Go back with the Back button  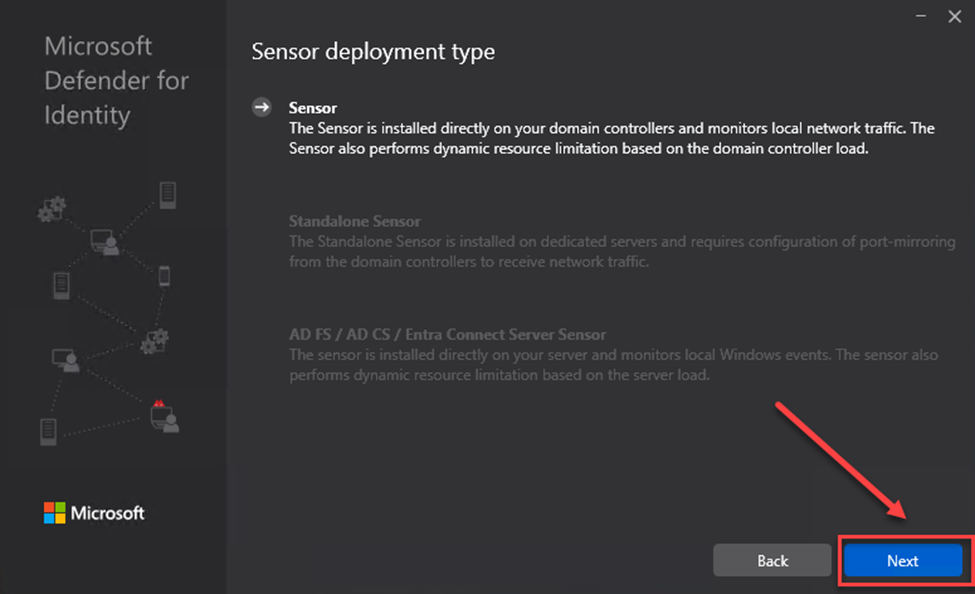[x=772, y=561]
